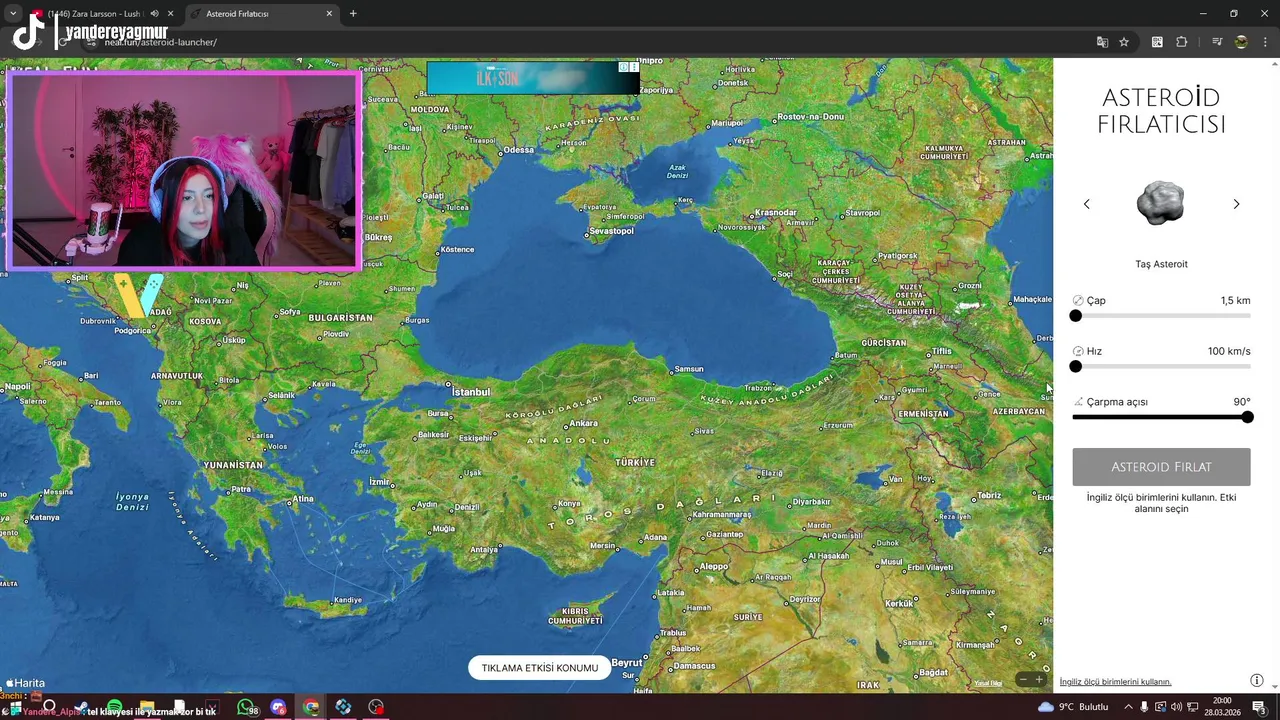Show the previous asteroid type
This screenshot has height=720, width=1280.
(x=1087, y=204)
